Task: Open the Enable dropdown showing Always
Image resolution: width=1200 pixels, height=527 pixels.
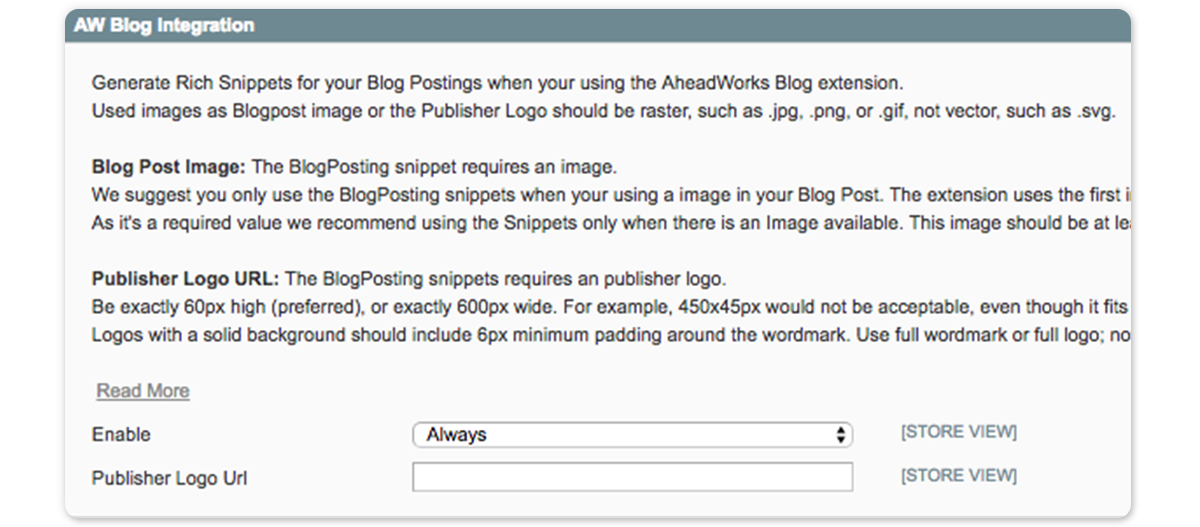Action: 632,435
